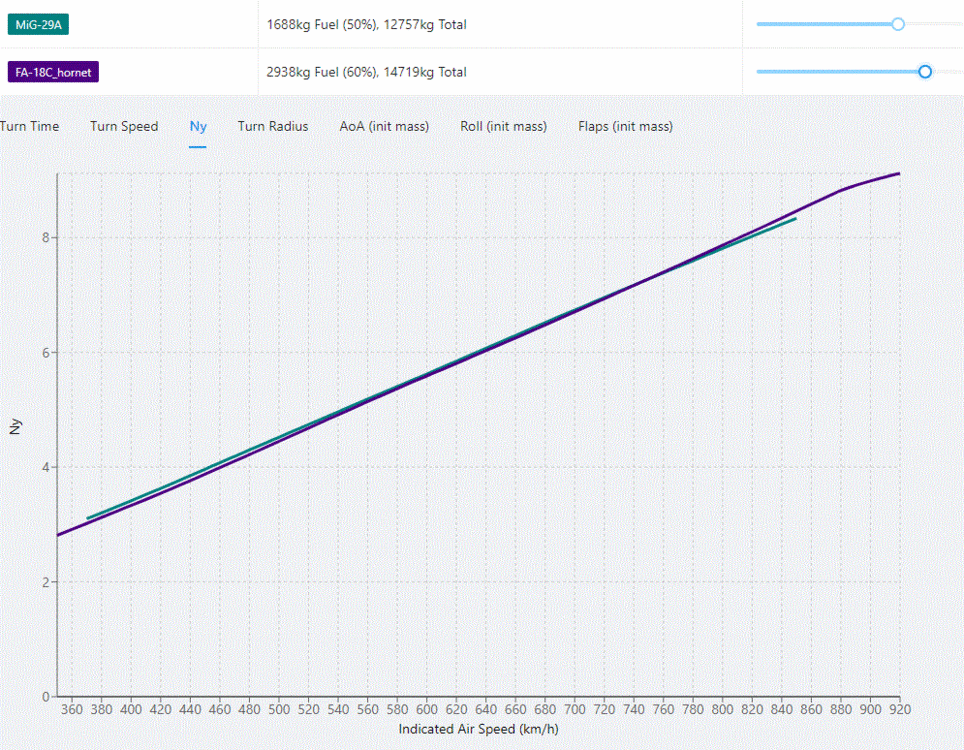Switch to AoA (init mass) tab

point(384,126)
